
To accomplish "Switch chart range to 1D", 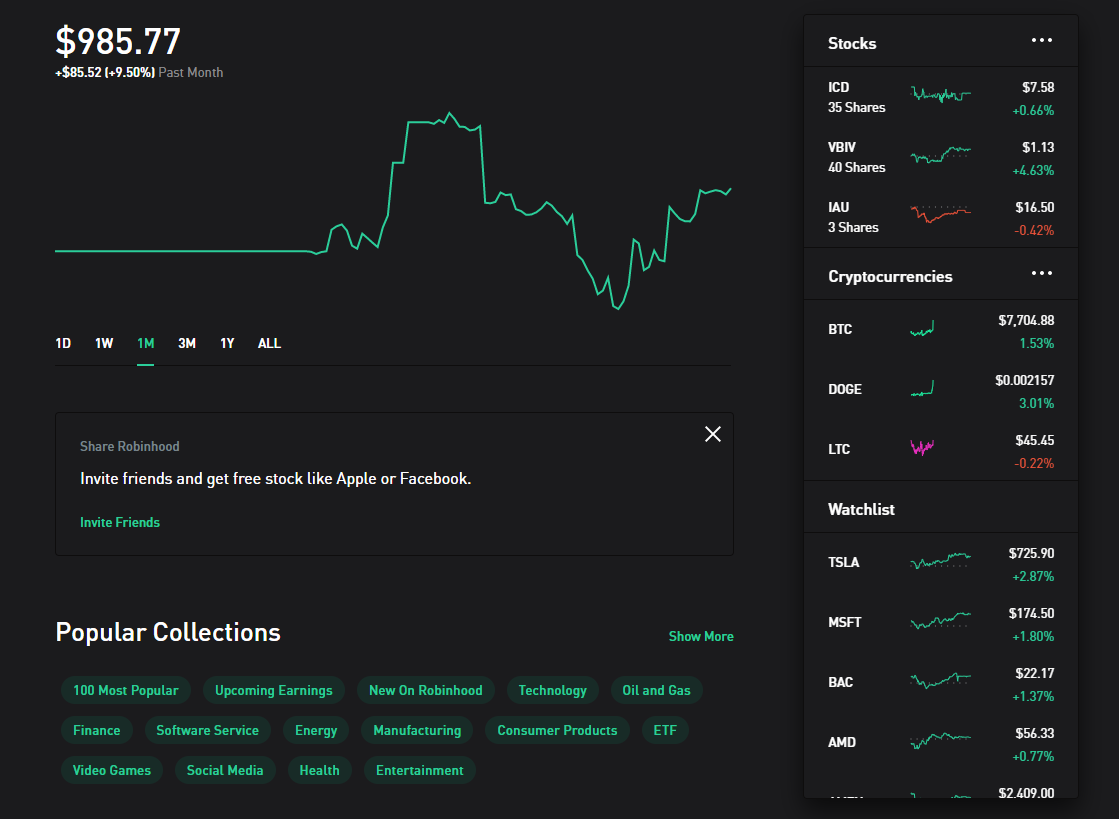I will coord(63,343).
